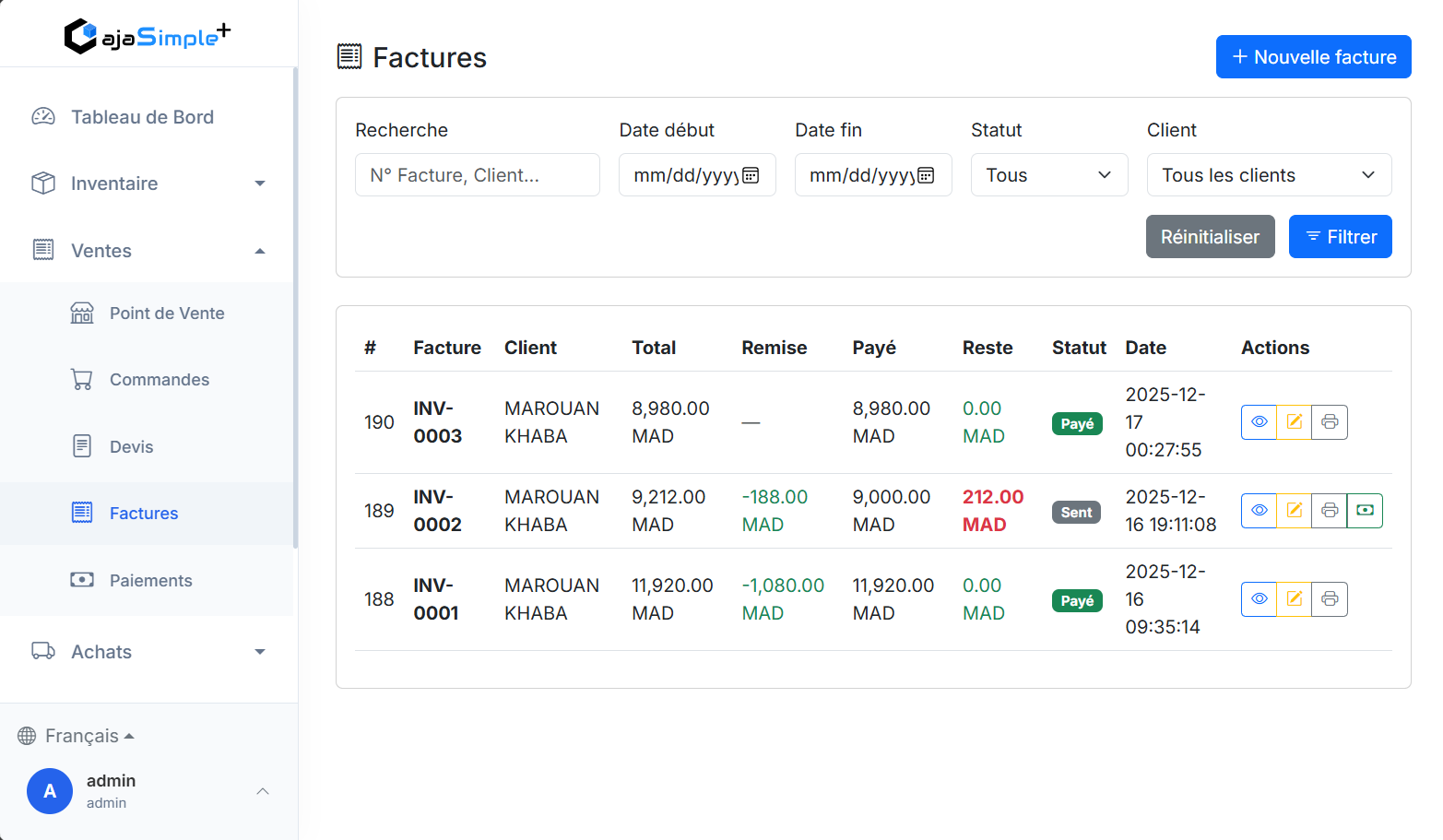This screenshot has width=1443, height=840.
Task: Collapse the Ventes sidebar section
Action: pos(148,251)
